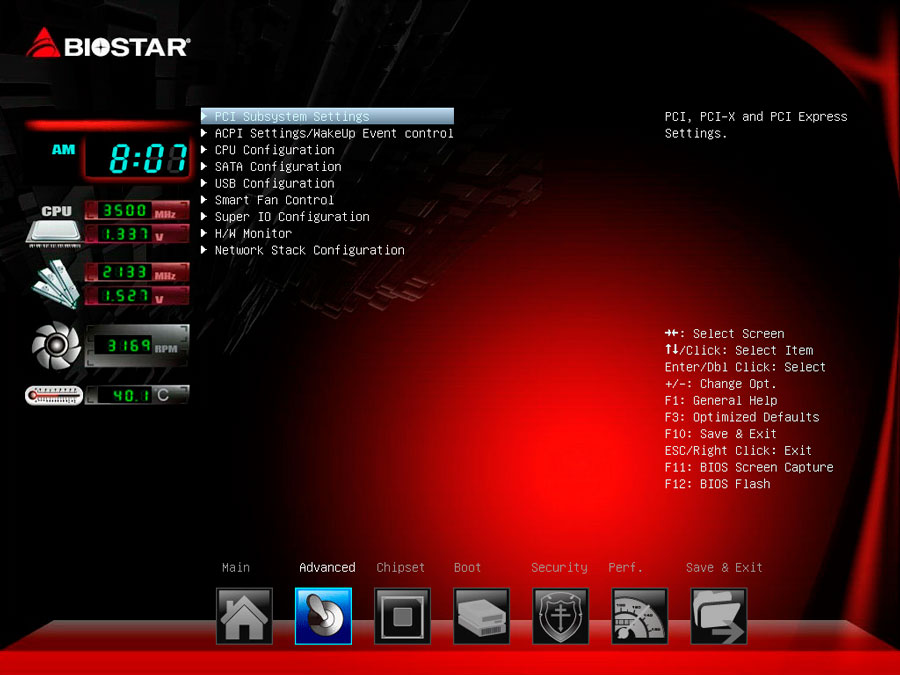Click the thermometer temperature icon
900x675 pixels.
54,395
